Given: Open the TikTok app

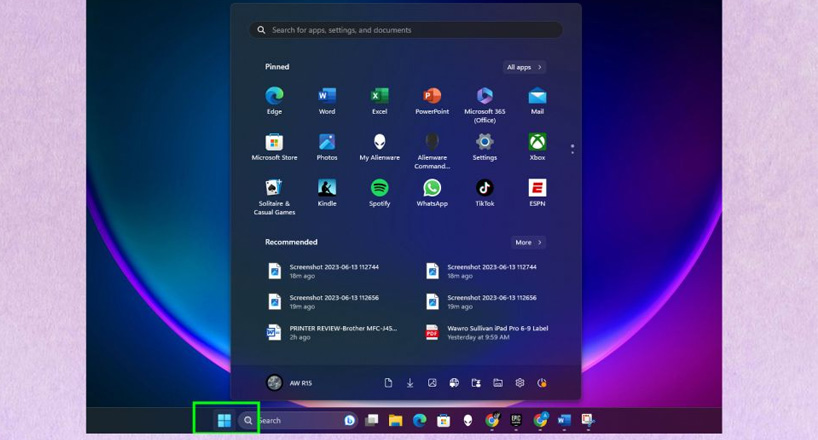Looking at the screenshot, I should point(485,193).
